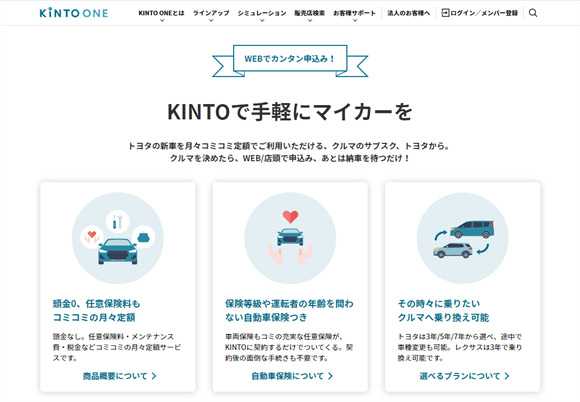Click heading 頭金0、任意保険料もコミコミの月々定額

pos(96,311)
